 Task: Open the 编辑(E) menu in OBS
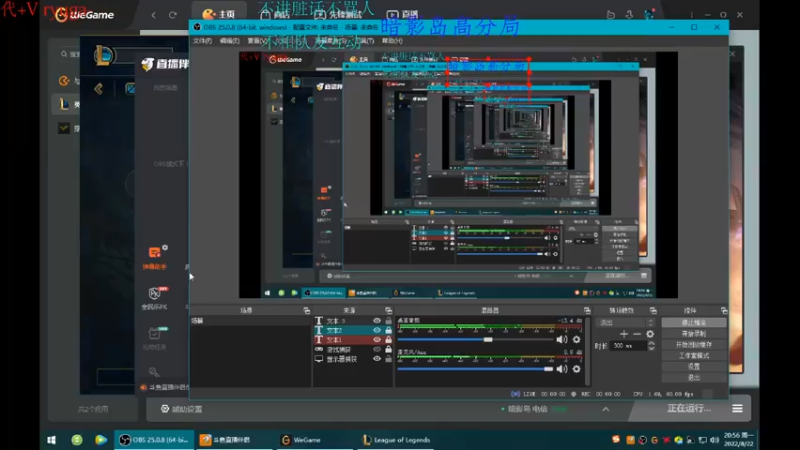(x=229, y=41)
